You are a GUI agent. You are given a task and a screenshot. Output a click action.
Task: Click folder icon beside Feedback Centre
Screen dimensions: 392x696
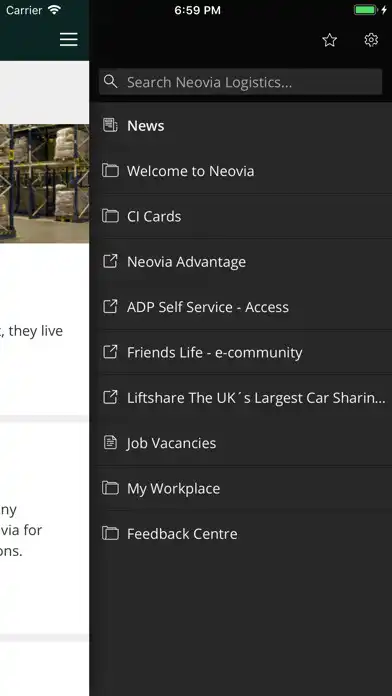point(110,533)
